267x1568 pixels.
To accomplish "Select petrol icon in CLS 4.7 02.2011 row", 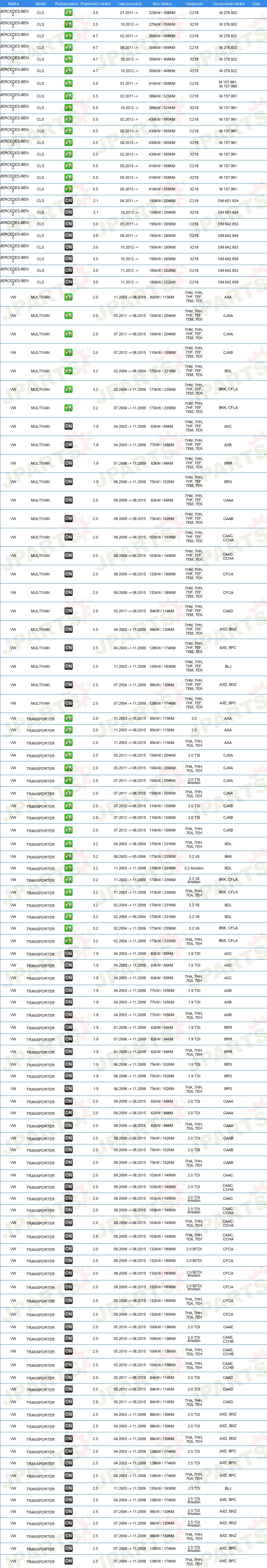I will coord(69,36).
